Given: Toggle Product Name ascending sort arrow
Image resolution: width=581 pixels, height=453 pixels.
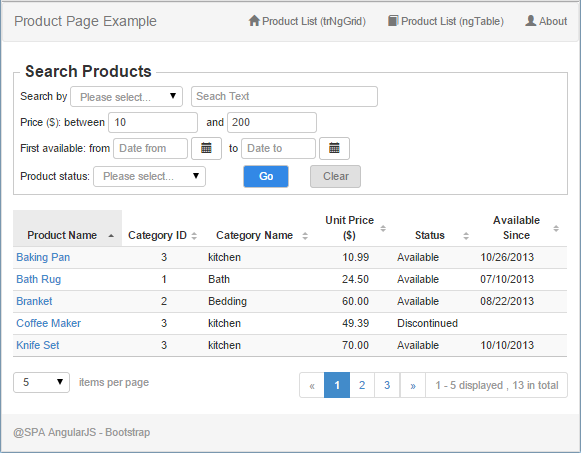Looking at the screenshot, I should pos(111,236).
